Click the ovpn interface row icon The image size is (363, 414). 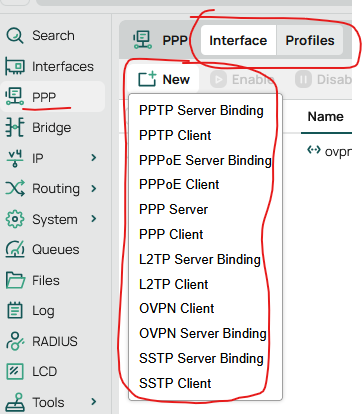(314, 150)
